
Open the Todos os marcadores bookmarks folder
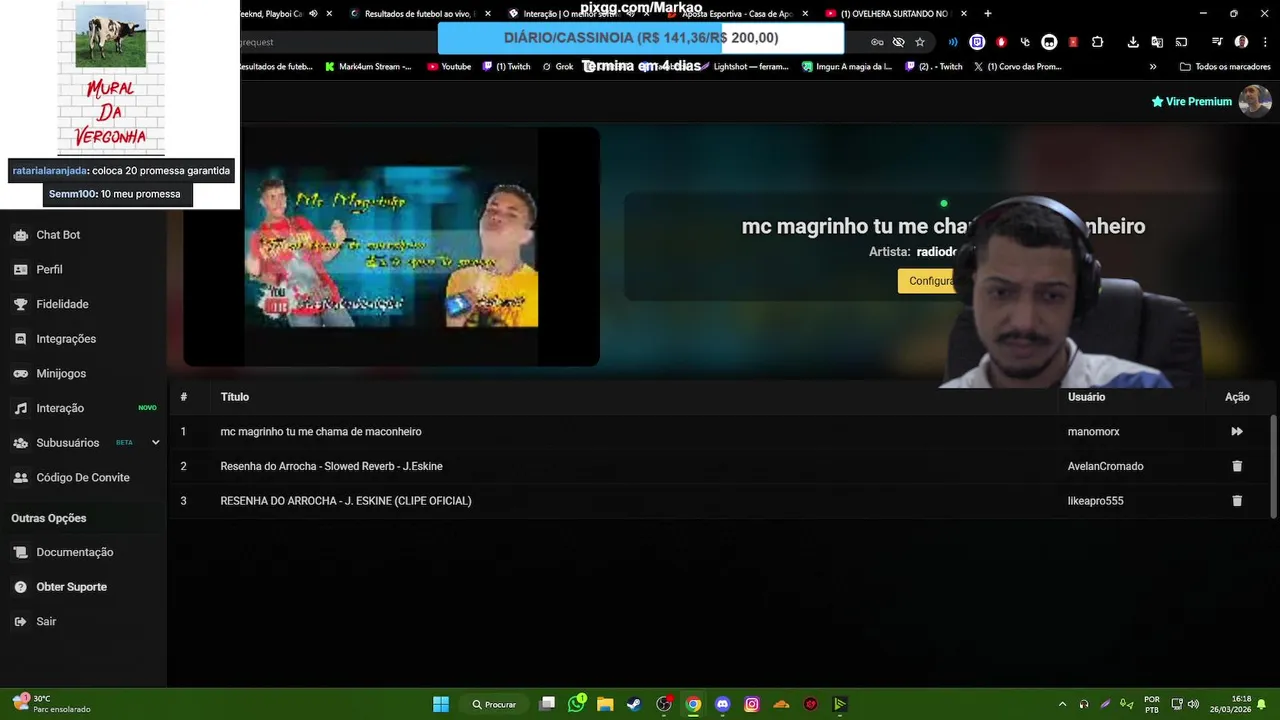tap(1225, 67)
